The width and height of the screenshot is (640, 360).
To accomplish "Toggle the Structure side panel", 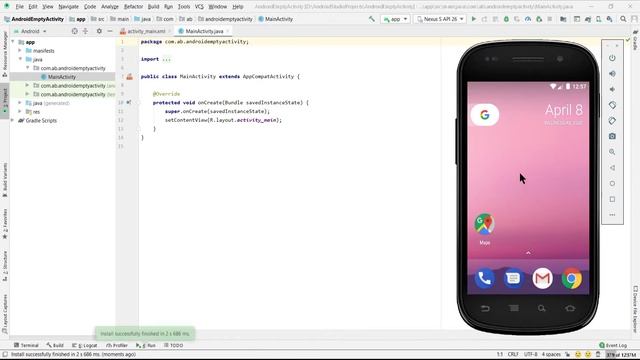I will pos(5,266).
